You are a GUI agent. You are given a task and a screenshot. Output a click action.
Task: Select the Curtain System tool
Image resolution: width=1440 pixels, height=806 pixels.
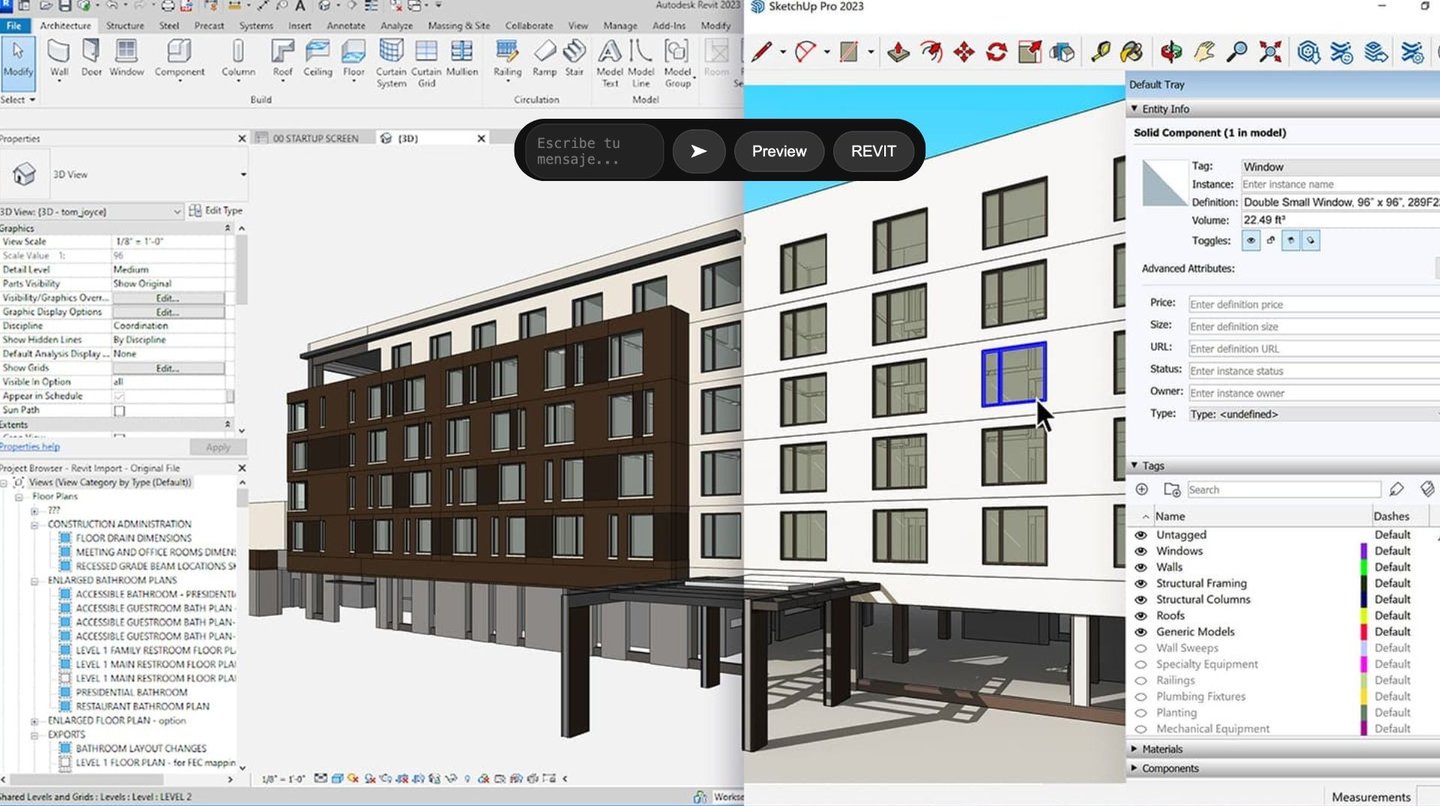pyautogui.click(x=391, y=62)
